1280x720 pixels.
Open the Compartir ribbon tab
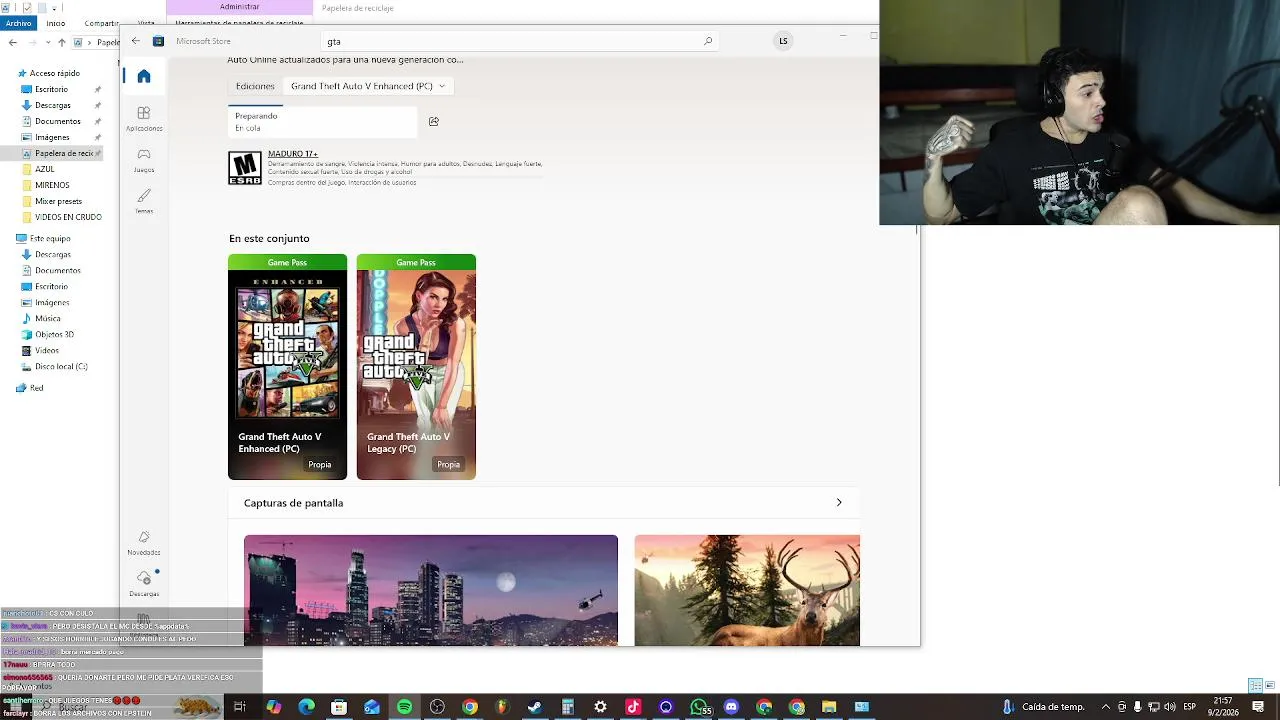102,23
